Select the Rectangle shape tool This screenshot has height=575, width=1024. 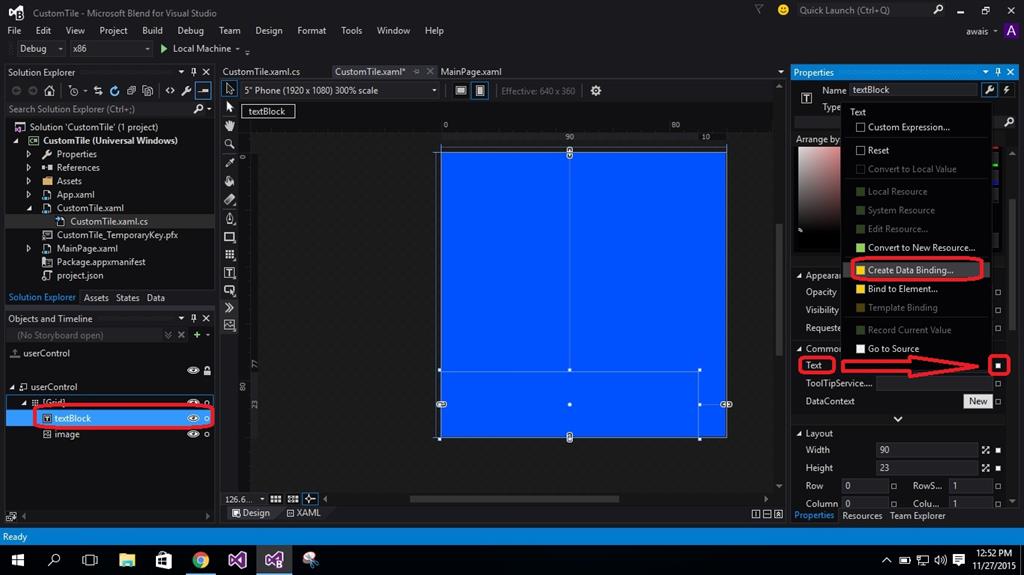coord(230,237)
